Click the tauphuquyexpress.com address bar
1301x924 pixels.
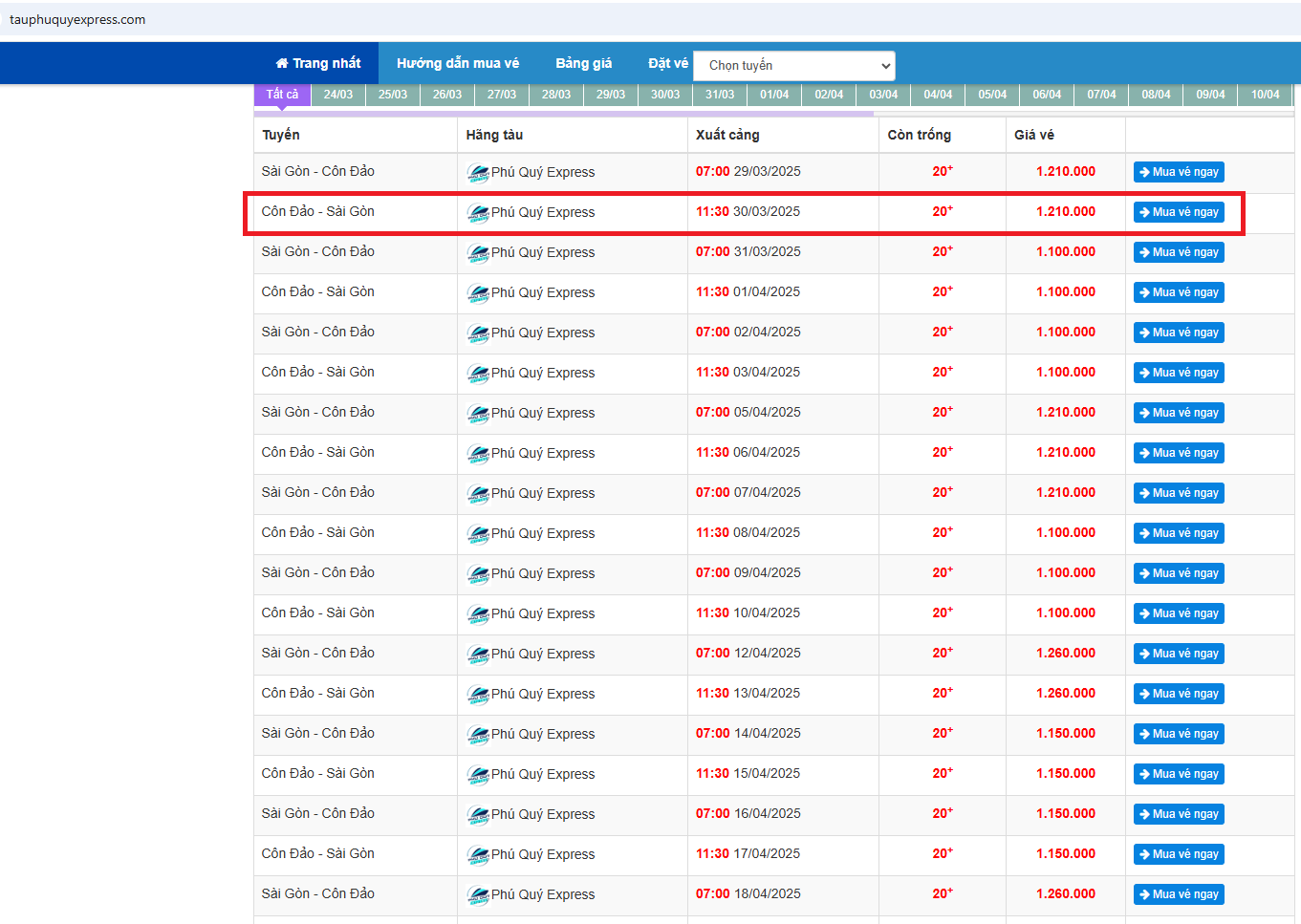[650, 19]
